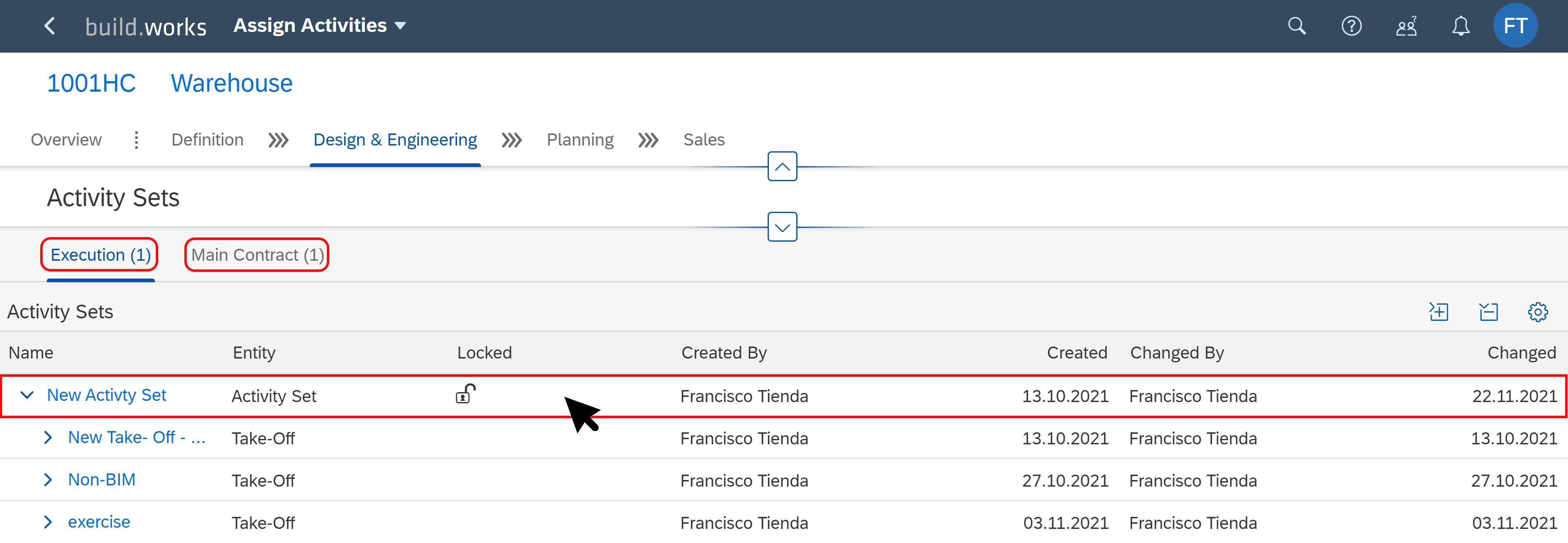Expand the New Take- Off row
Screen dimensions: 1568x543
tap(48, 438)
